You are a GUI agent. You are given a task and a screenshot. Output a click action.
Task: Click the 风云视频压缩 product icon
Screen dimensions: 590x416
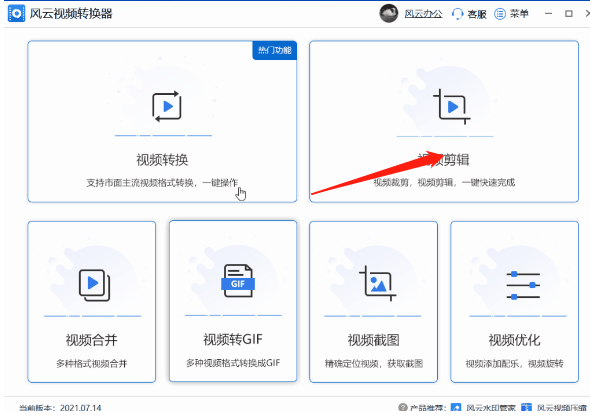[x=526, y=407]
